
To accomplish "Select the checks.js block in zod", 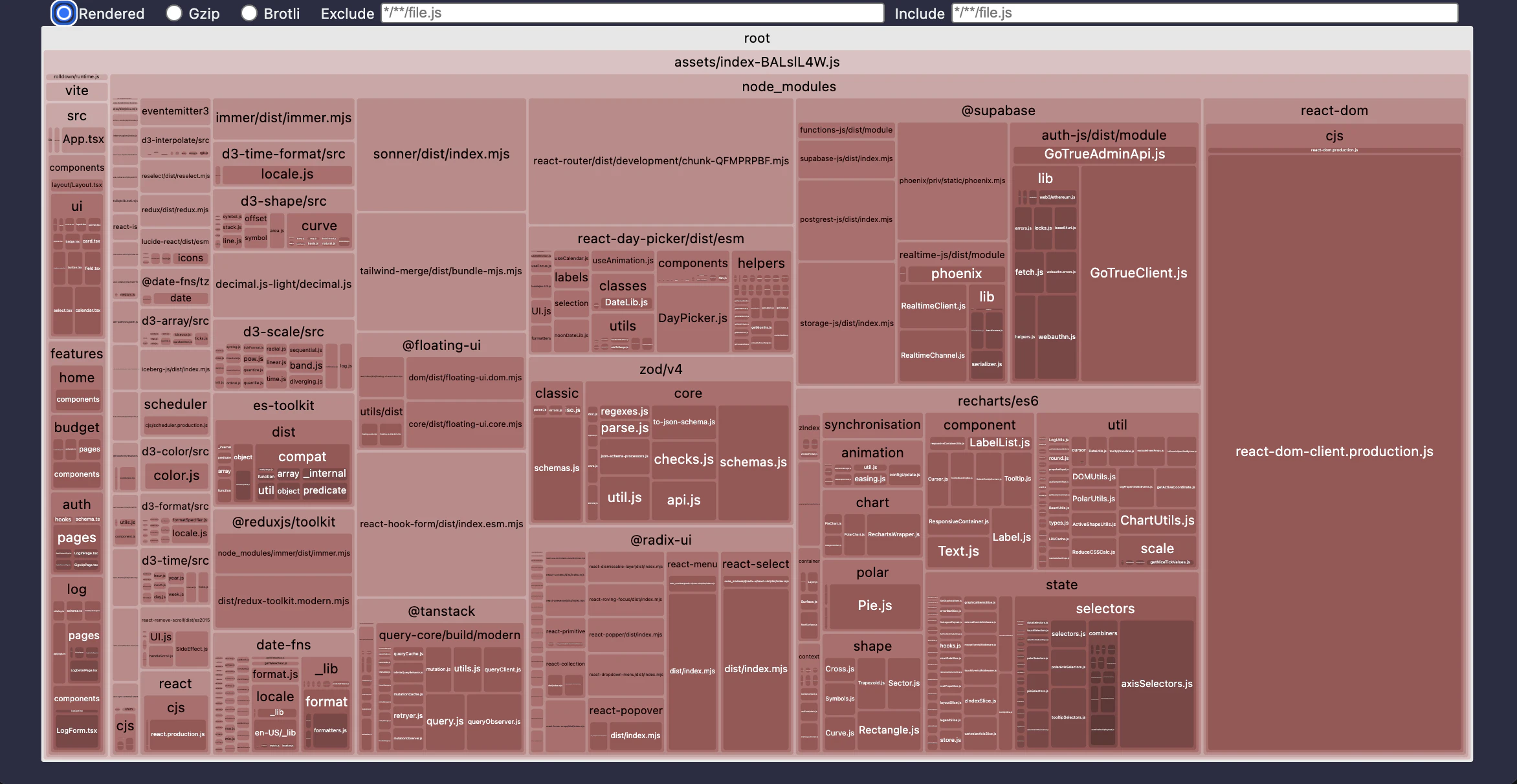I will click(x=683, y=459).
